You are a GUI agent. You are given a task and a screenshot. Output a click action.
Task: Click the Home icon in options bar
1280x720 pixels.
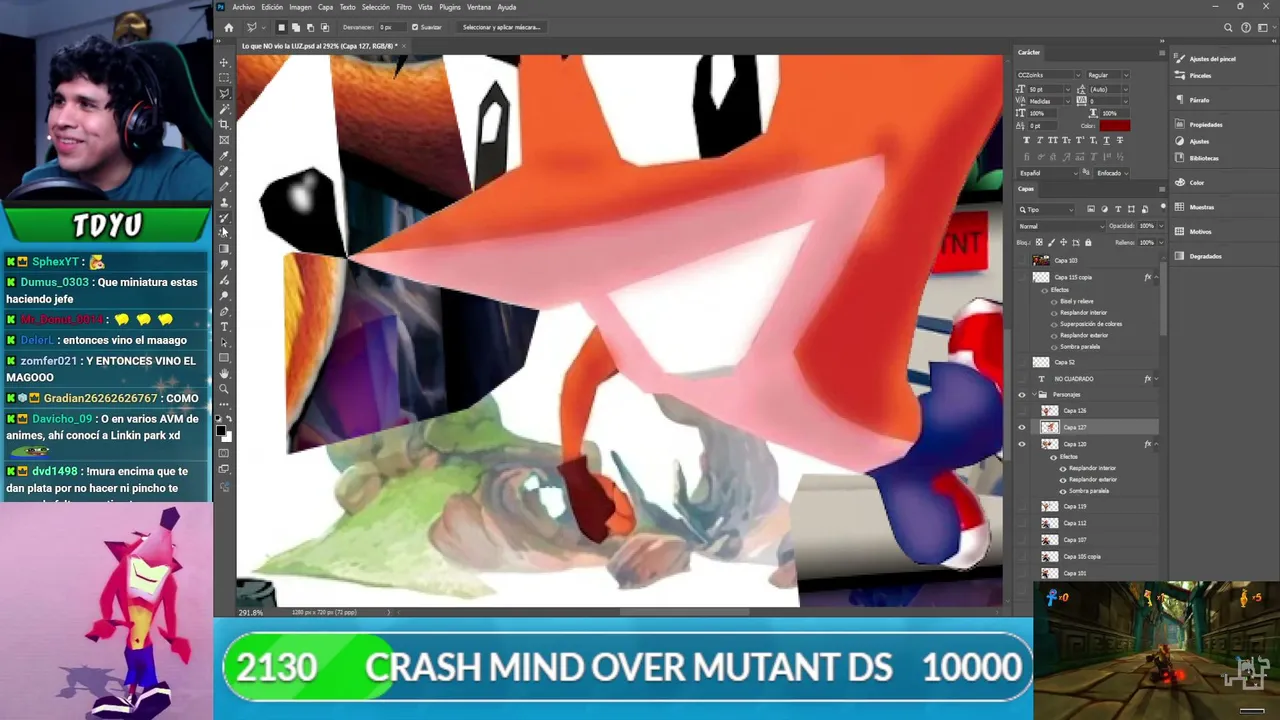228,27
